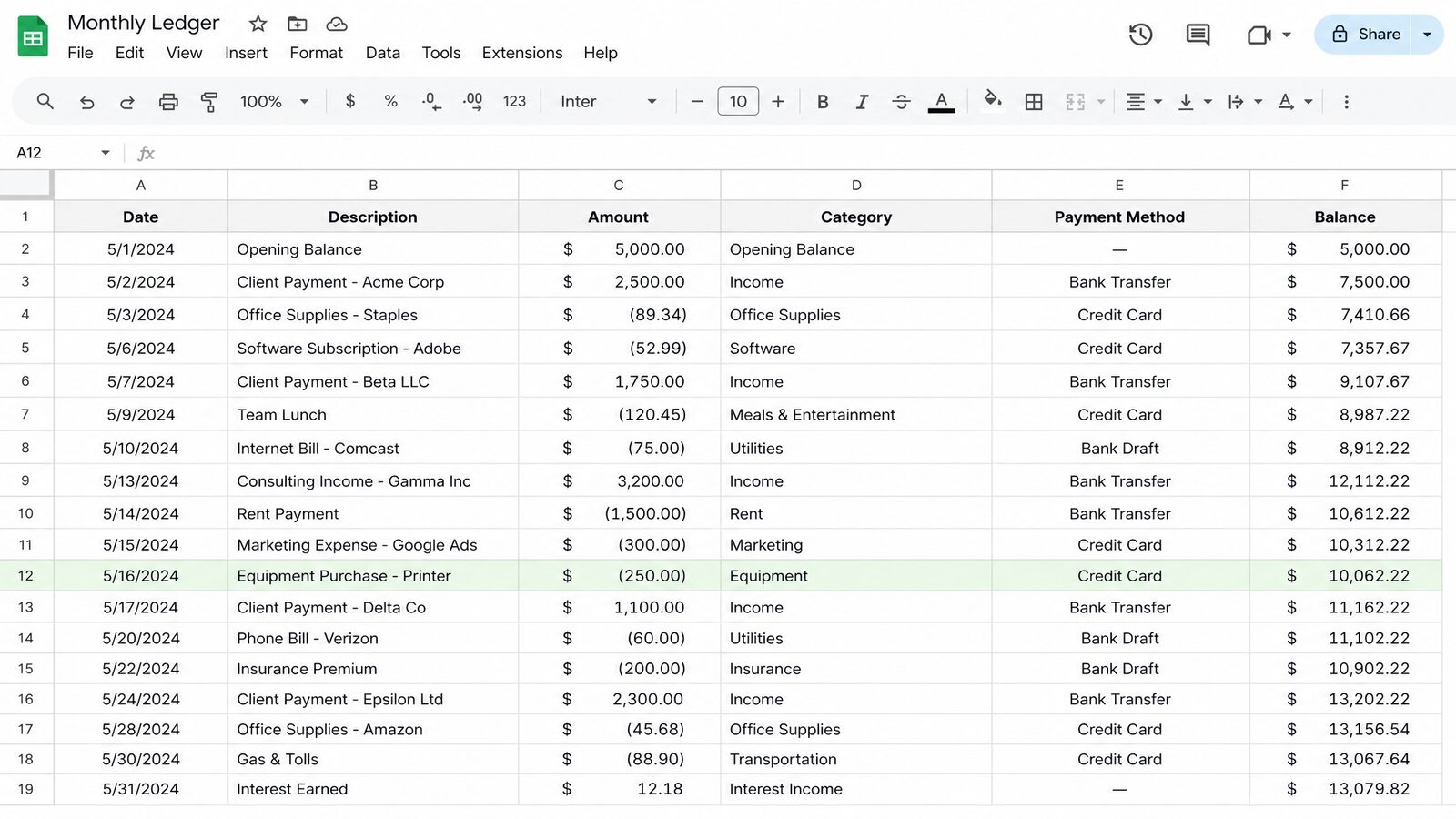Screen dimensions: 1456x819
Task: Open the text color picker
Action: click(x=942, y=101)
